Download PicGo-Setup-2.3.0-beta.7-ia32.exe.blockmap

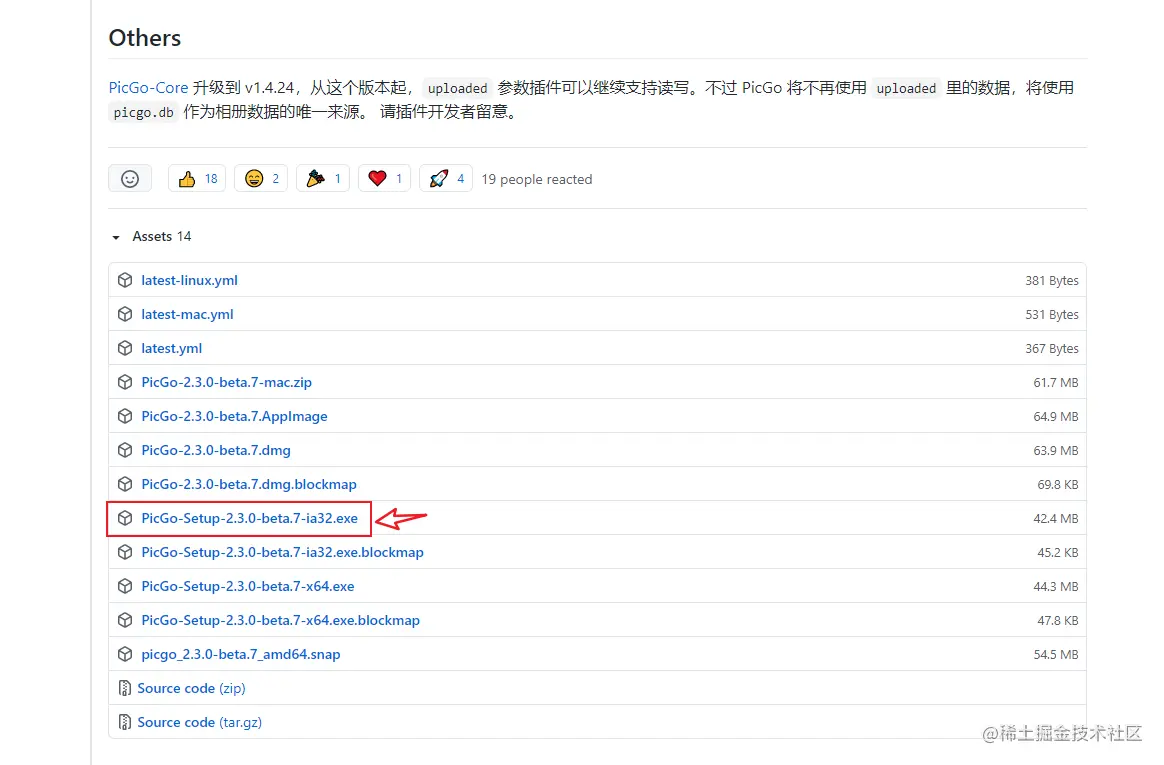(282, 553)
